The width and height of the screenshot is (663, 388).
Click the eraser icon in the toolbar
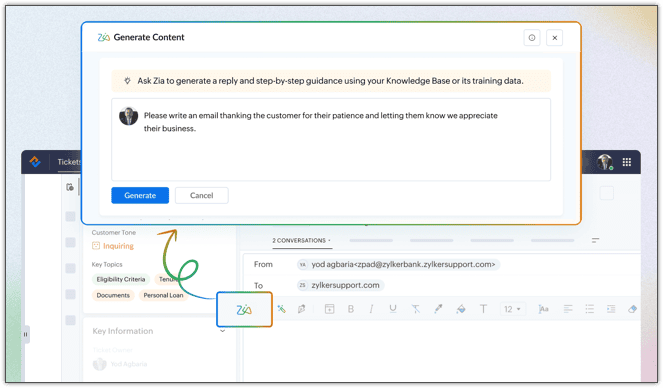633,309
